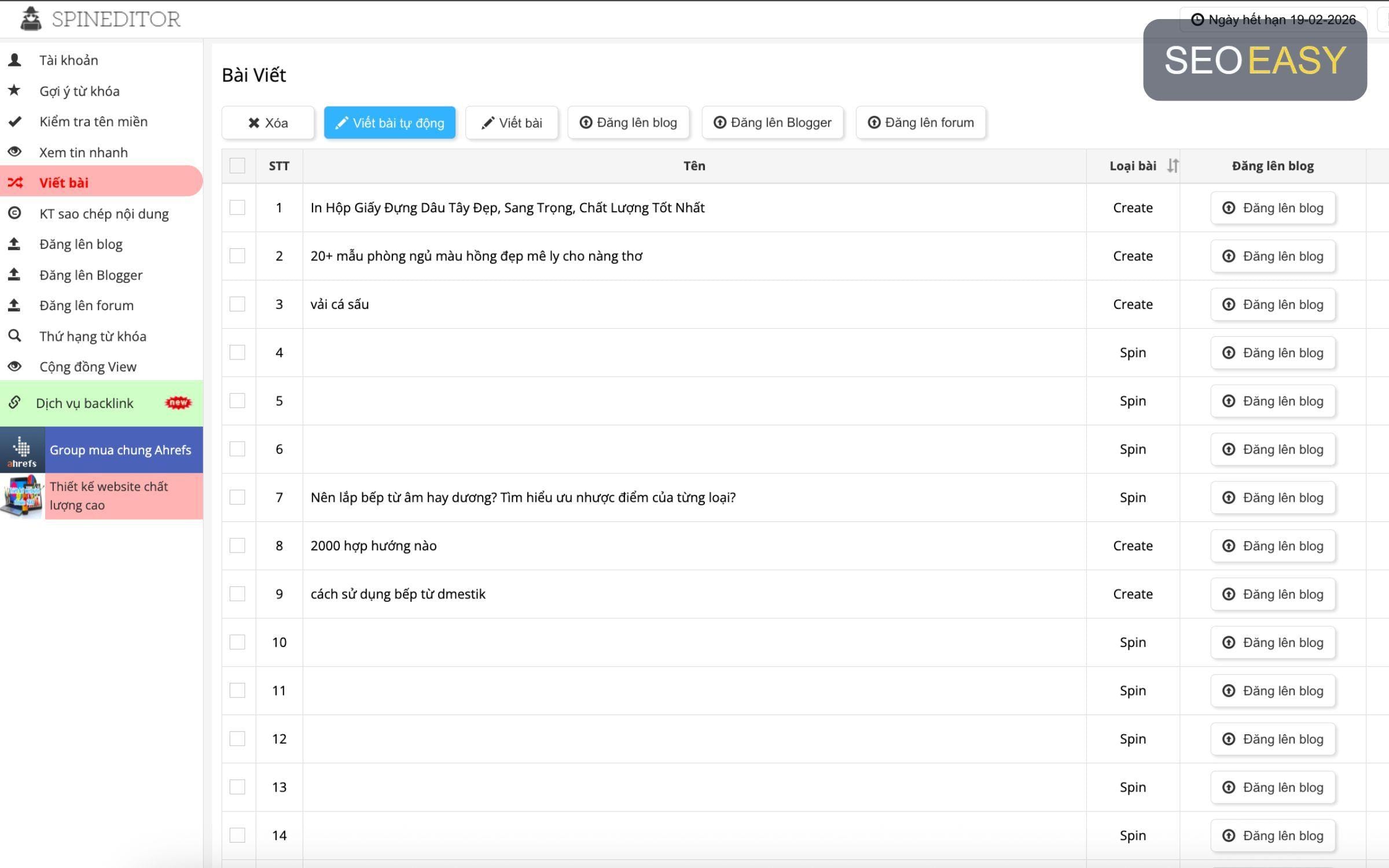Check the checkbox for row 3 vải cá sấu
This screenshot has width=1389, height=868.
tap(237, 304)
